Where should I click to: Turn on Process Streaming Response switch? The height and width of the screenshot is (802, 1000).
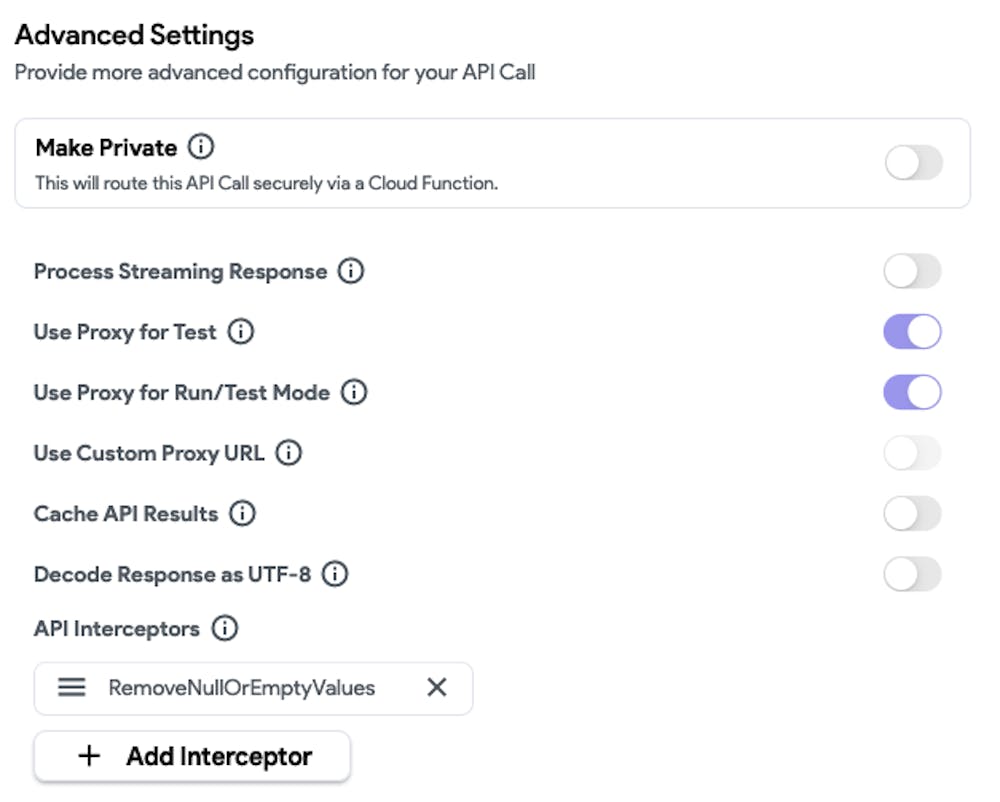pos(912,271)
